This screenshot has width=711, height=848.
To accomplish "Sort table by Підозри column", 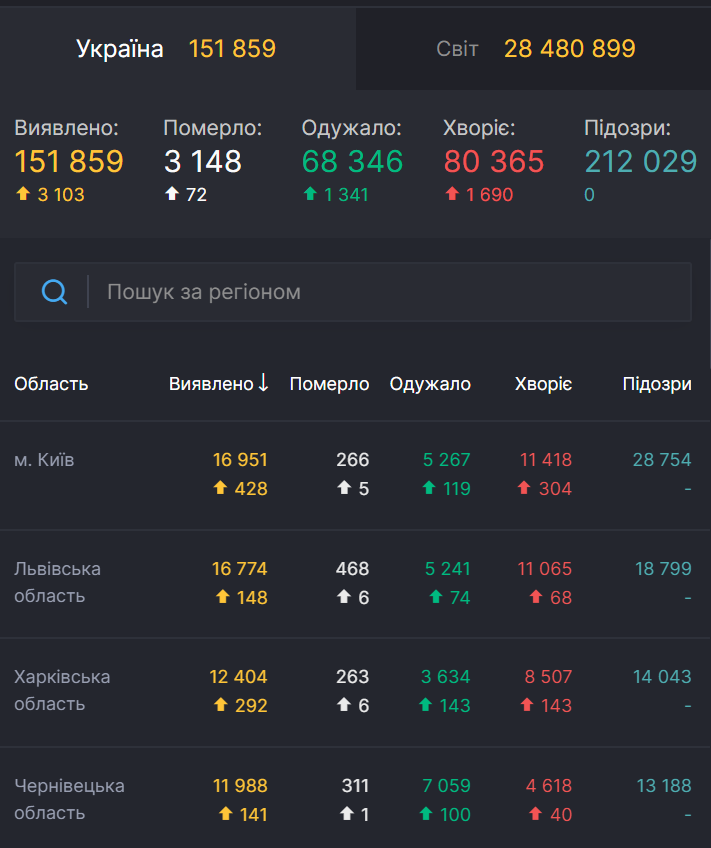I will pyautogui.click(x=656, y=384).
